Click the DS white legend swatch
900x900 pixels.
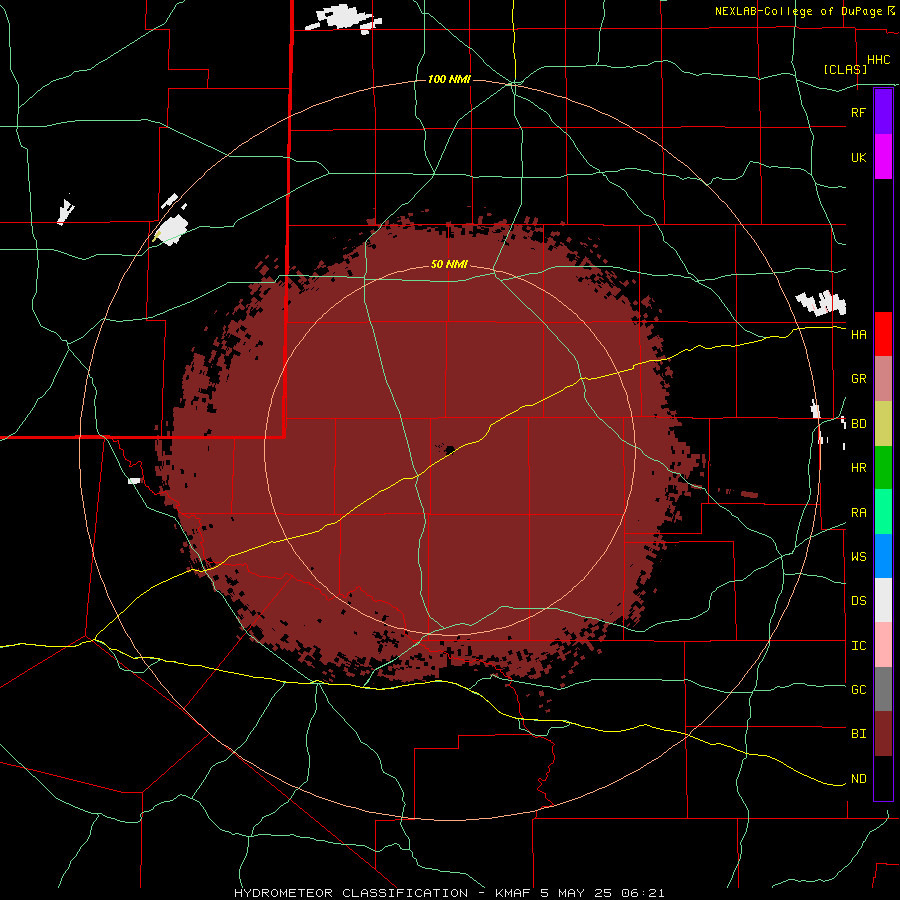click(883, 600)
